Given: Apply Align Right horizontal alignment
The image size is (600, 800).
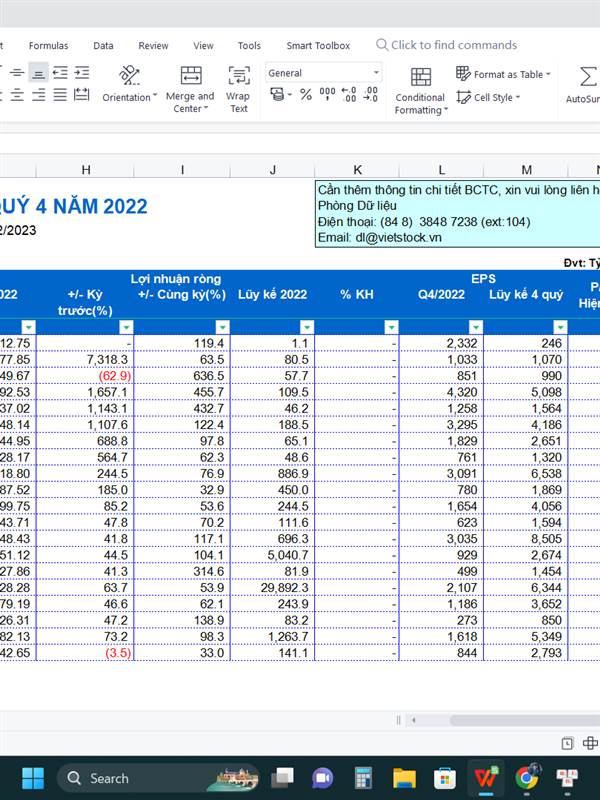Looking at the screenshot, I should tap(39, 95).
